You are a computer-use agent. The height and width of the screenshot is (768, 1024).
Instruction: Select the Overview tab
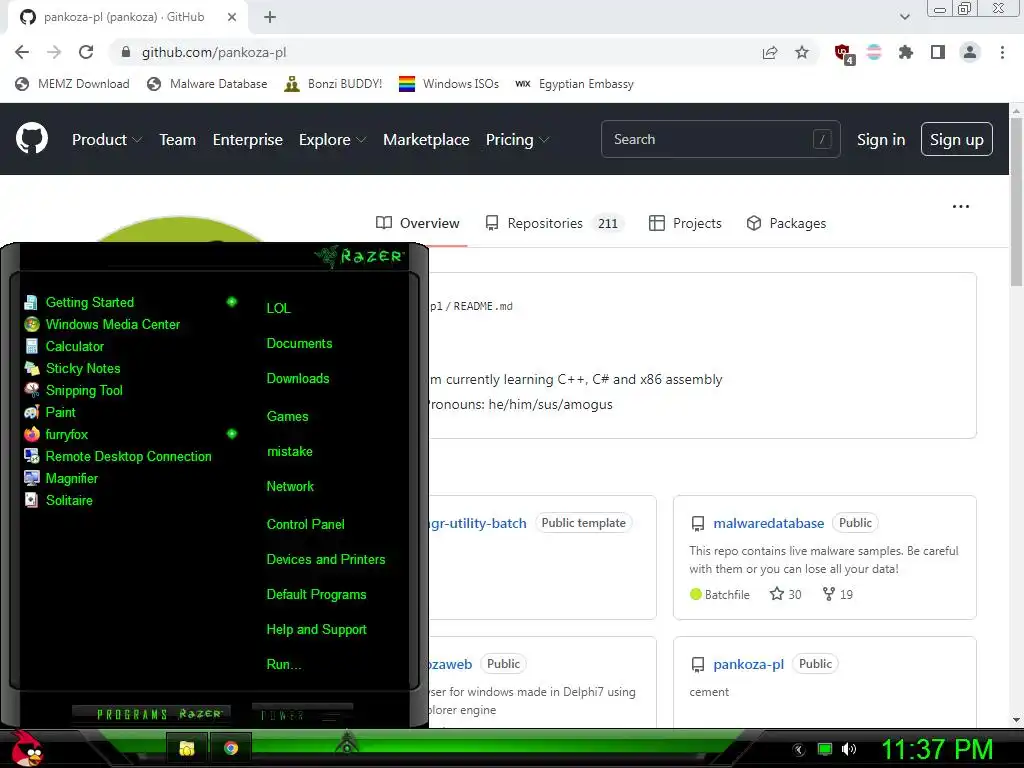pos(418,223)
